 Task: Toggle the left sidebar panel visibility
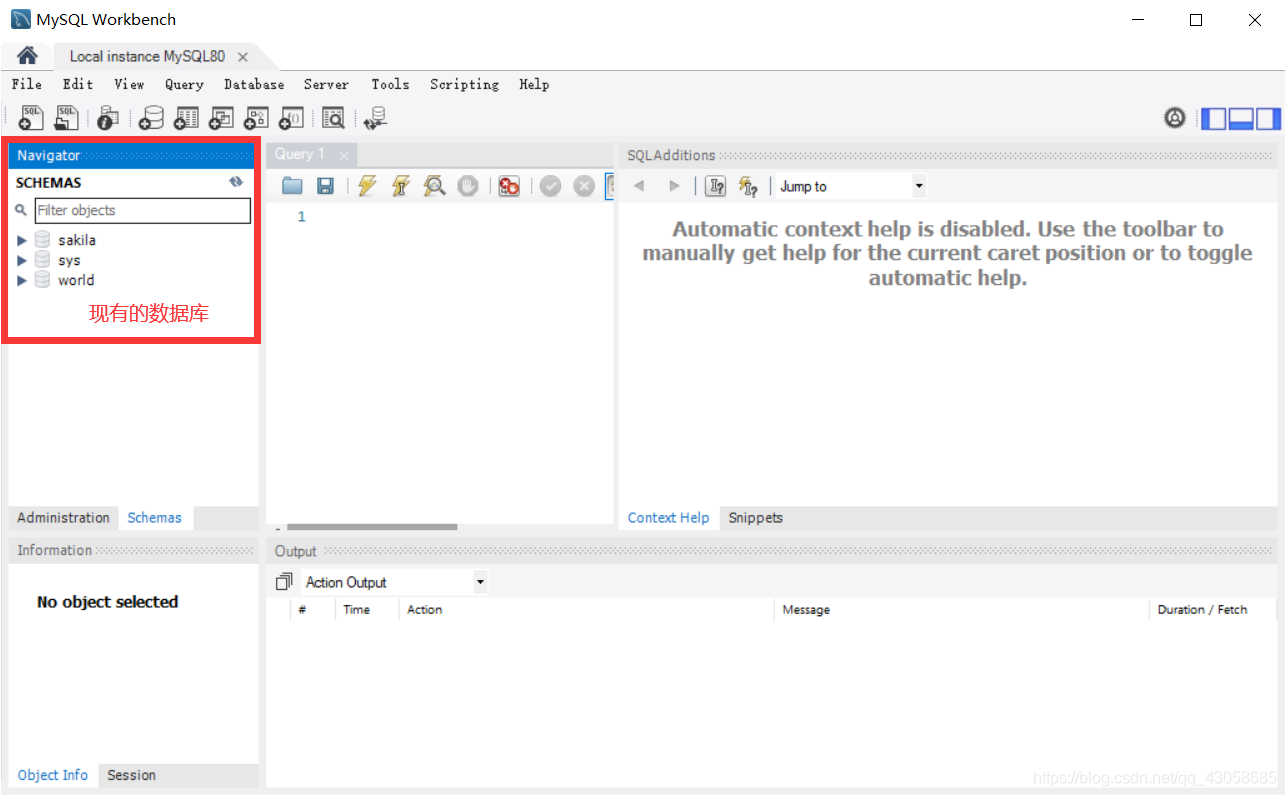click(x=1214, y=118)
